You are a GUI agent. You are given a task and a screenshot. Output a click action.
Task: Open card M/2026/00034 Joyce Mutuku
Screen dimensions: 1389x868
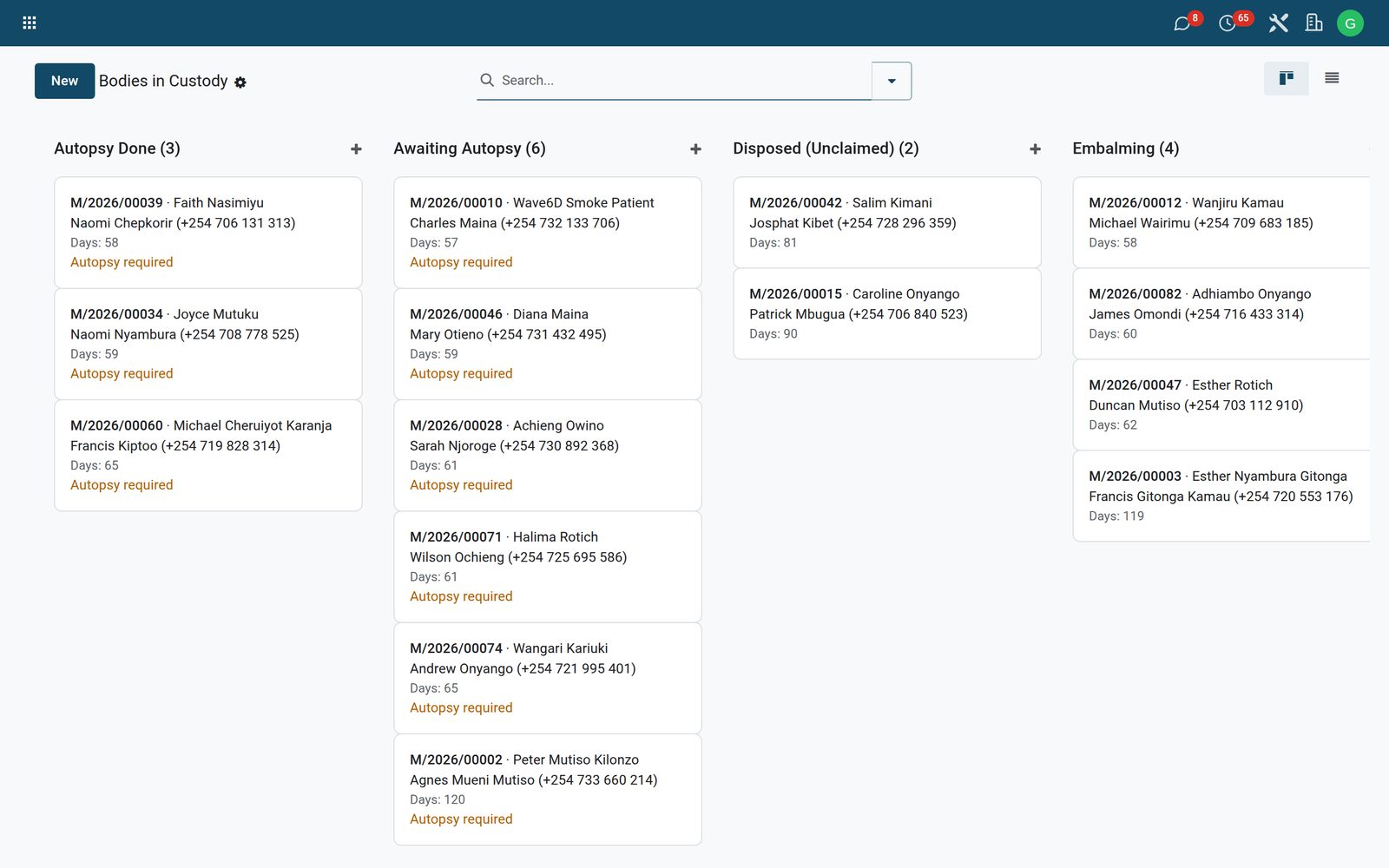[x=208, y=344]
